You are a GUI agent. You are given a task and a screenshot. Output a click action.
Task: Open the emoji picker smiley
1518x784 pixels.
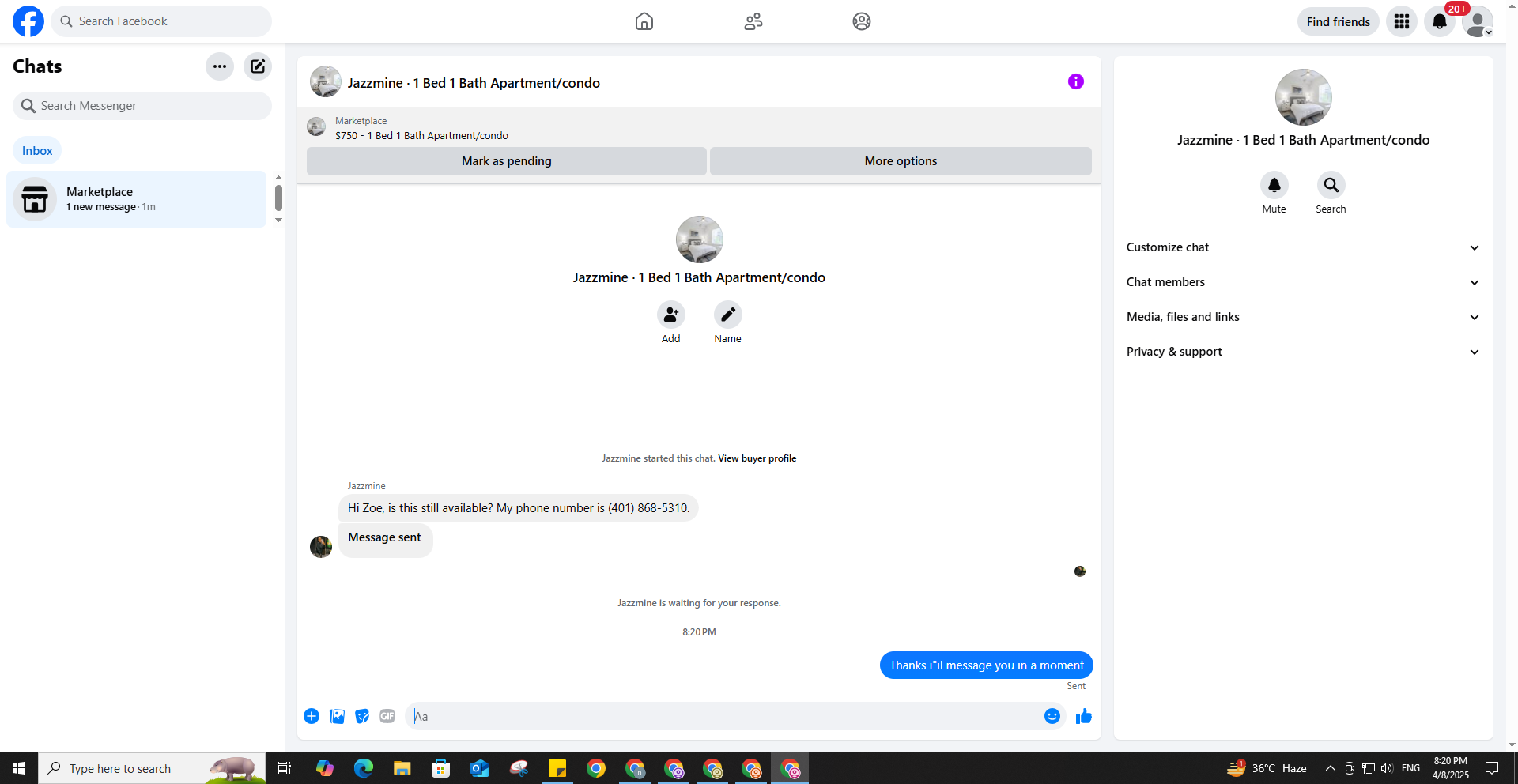click(1052, 716)
